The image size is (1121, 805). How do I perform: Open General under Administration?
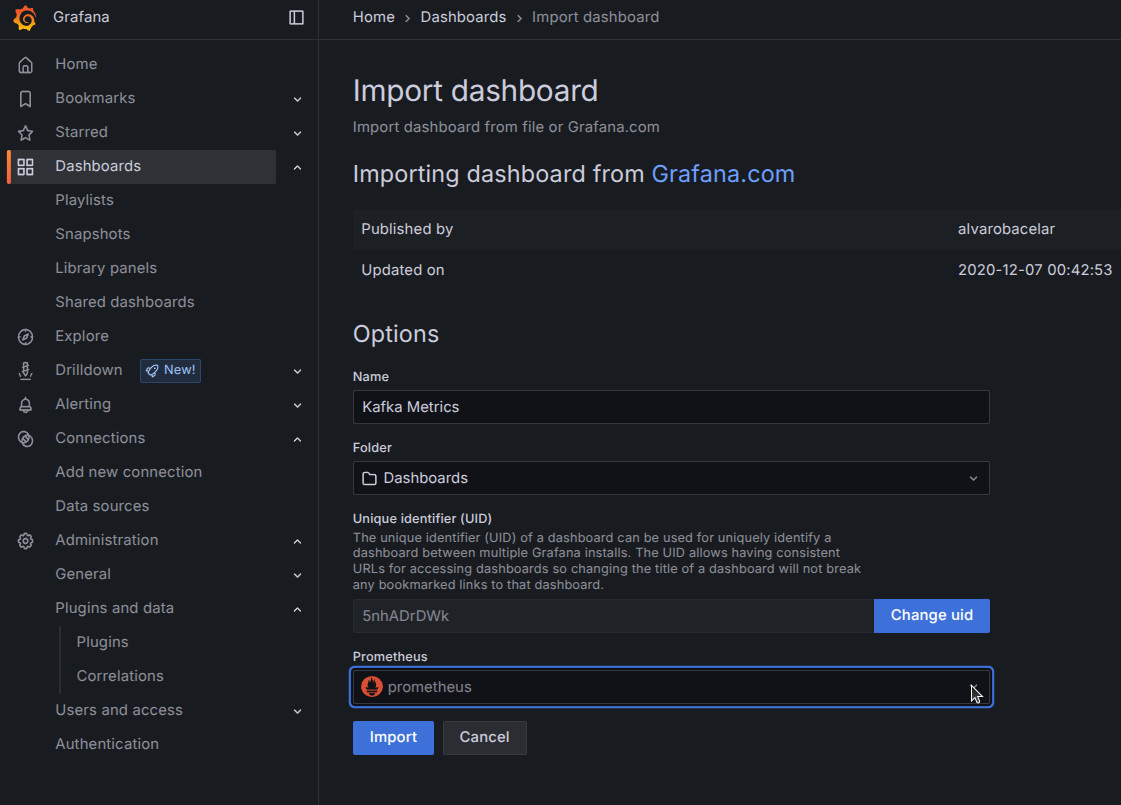[83, 574]
